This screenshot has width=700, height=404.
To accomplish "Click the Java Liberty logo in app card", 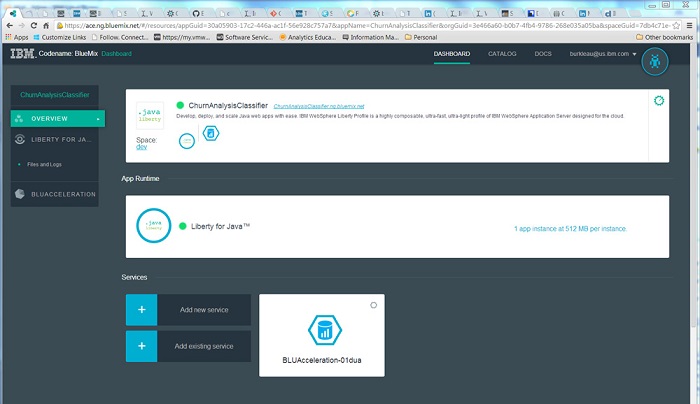I will (x=151, y=115).
